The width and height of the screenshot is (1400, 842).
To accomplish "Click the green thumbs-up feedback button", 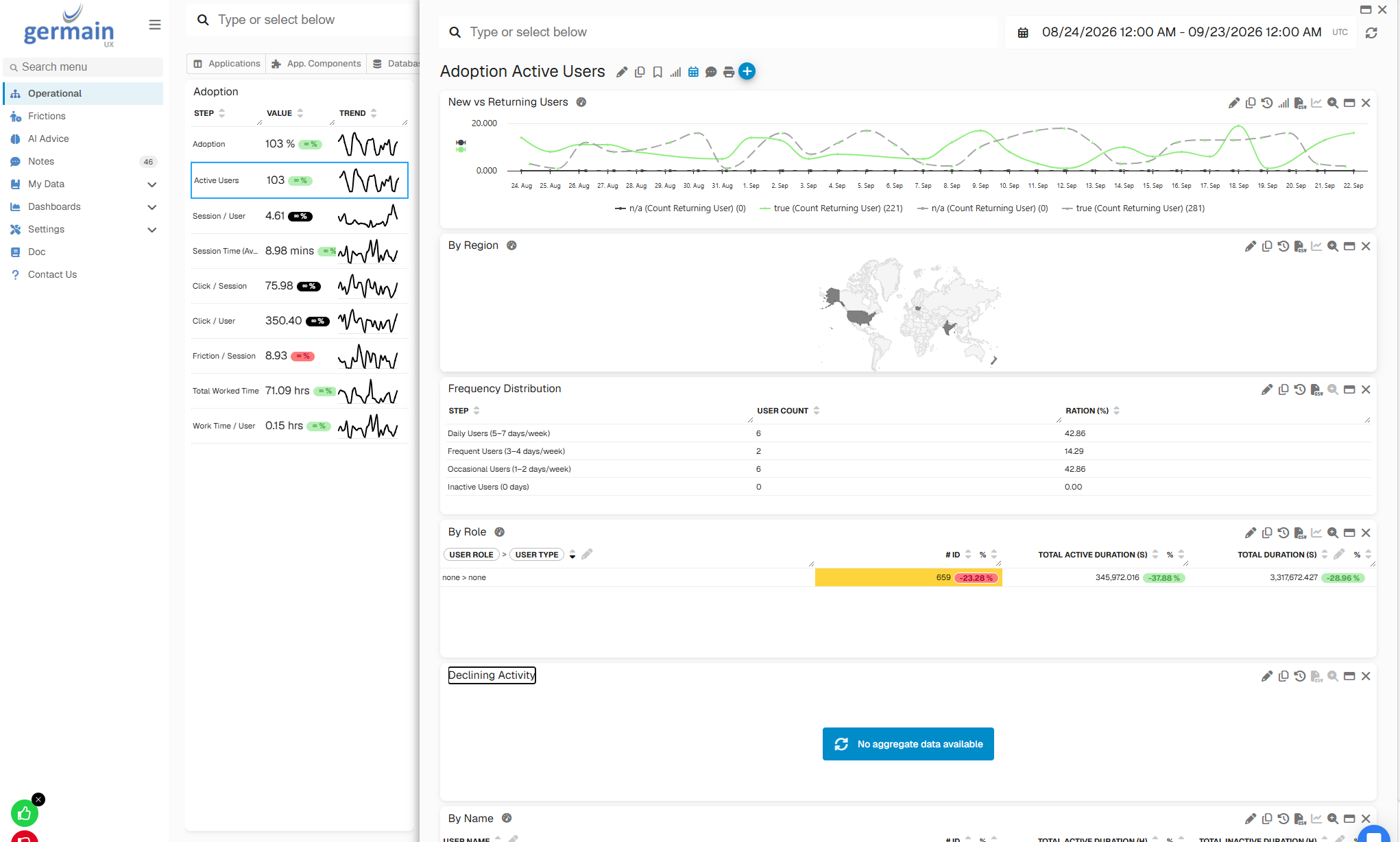I will click(25, 813).
